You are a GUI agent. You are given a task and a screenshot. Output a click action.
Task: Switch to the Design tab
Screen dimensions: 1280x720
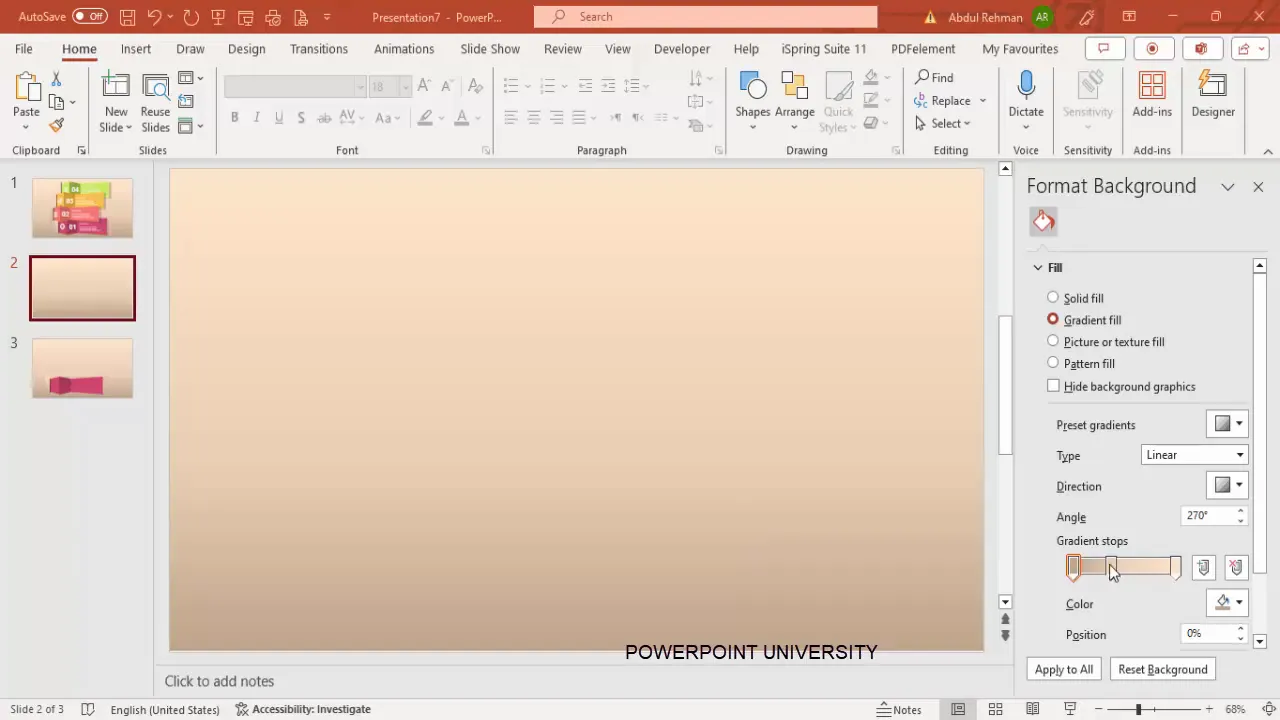(246, 49)
